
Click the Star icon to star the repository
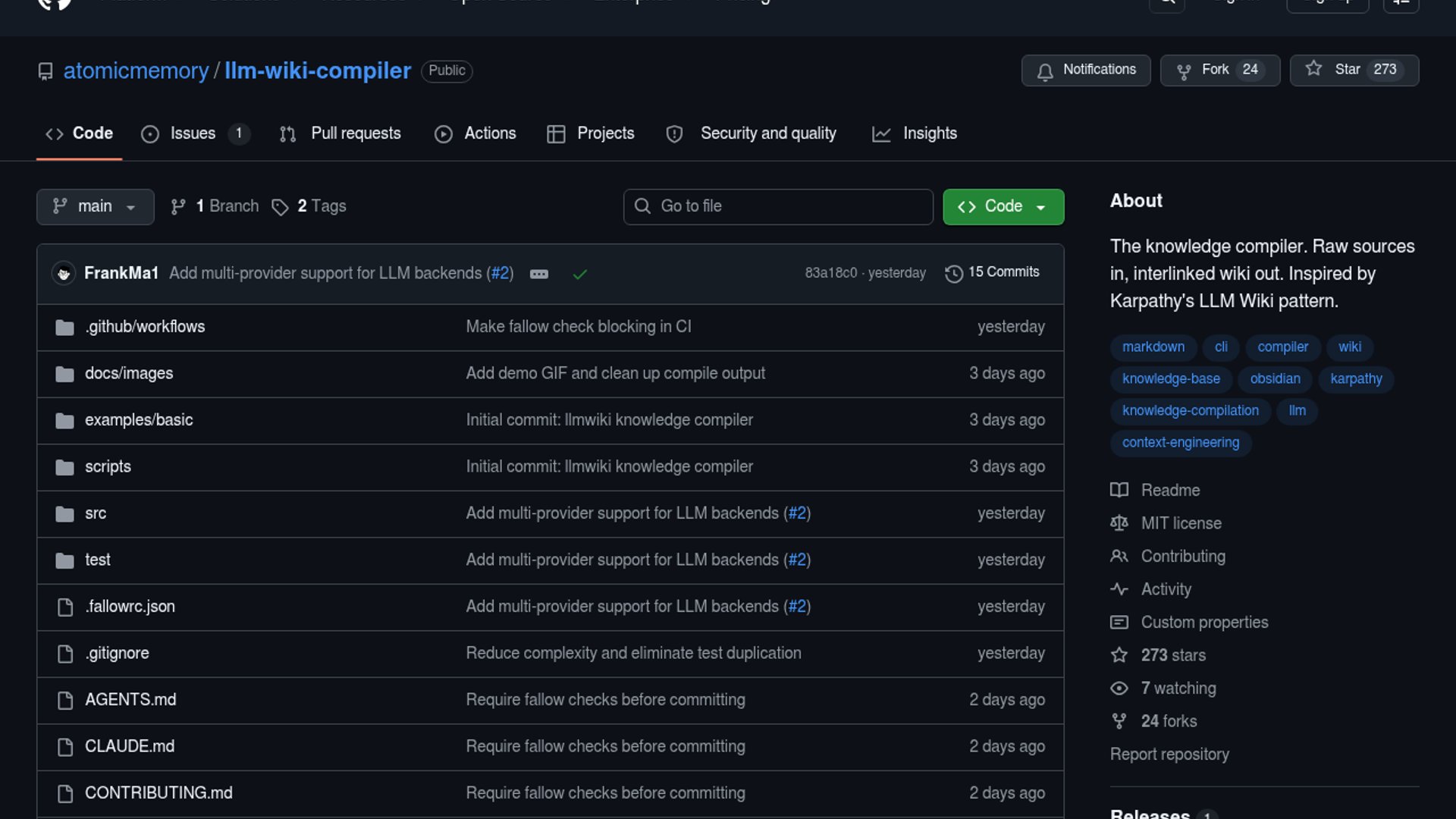[1313, 70]
